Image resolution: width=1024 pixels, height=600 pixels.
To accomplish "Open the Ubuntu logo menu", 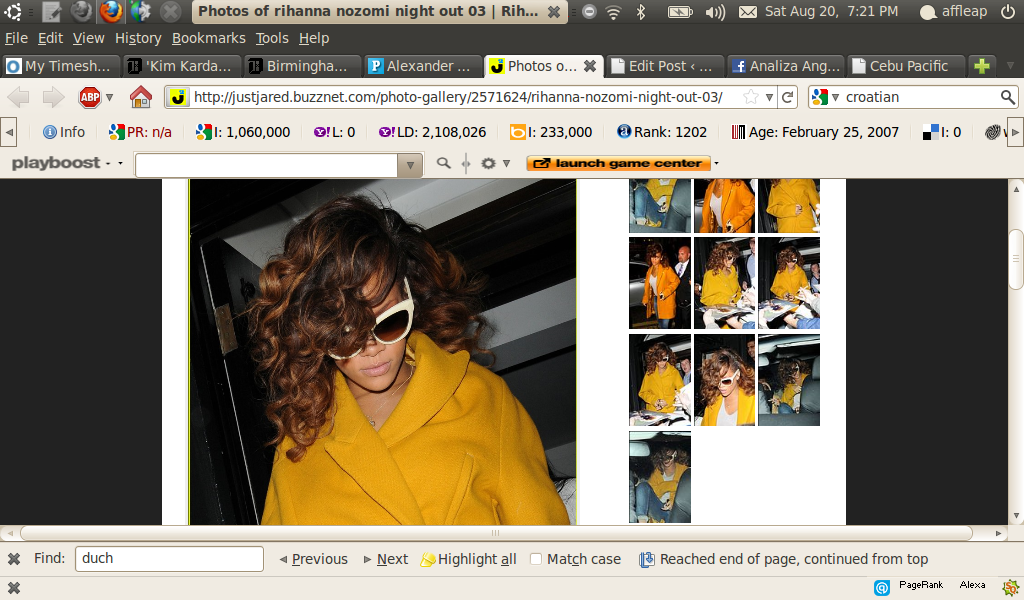I will (x=12, y=11).
